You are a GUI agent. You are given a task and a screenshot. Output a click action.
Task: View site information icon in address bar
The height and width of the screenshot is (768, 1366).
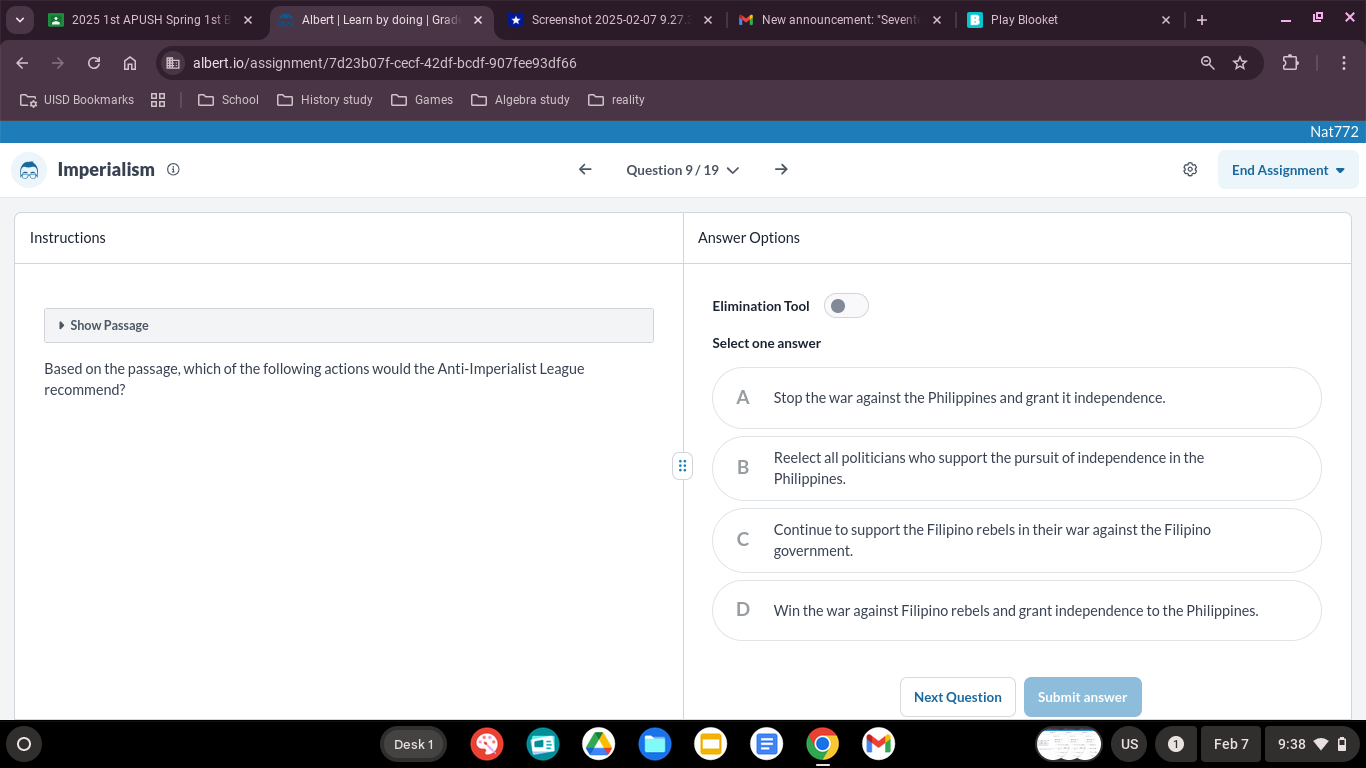[173, 63]
